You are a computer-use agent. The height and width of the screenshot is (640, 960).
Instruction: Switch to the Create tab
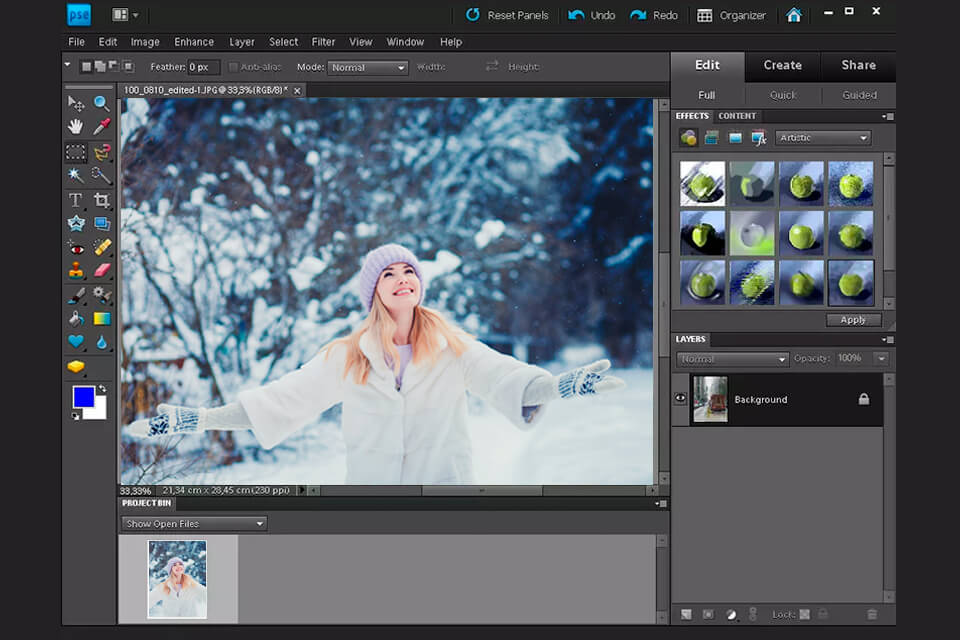782,65
